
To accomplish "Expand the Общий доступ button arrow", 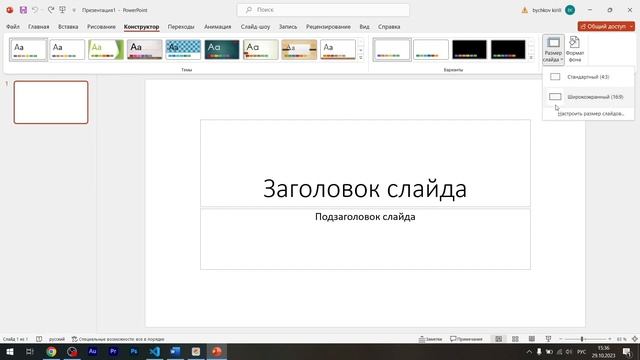I will tap(632, 26).
